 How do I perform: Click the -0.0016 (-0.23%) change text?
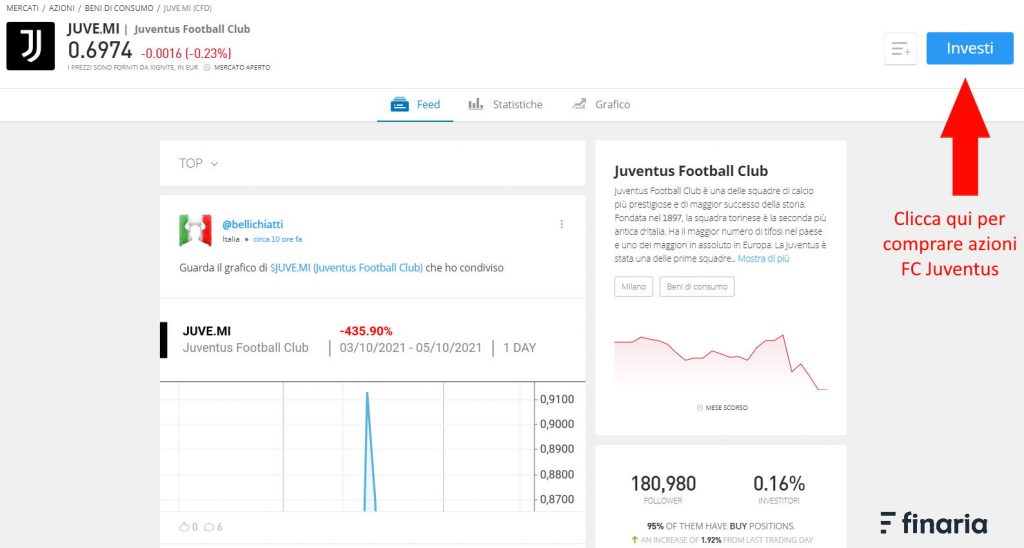186,54
